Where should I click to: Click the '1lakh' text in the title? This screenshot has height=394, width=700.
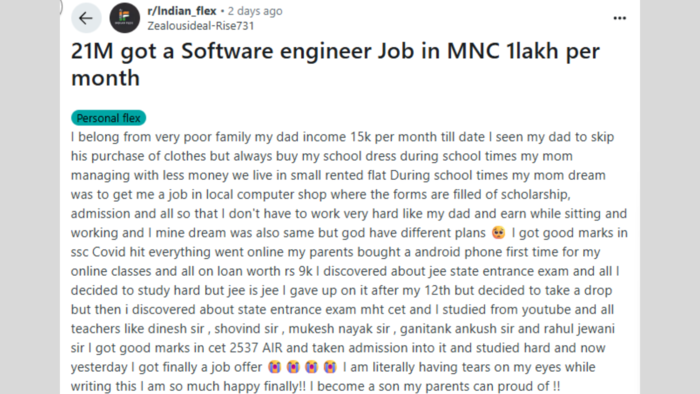click(x=532, y=51)
